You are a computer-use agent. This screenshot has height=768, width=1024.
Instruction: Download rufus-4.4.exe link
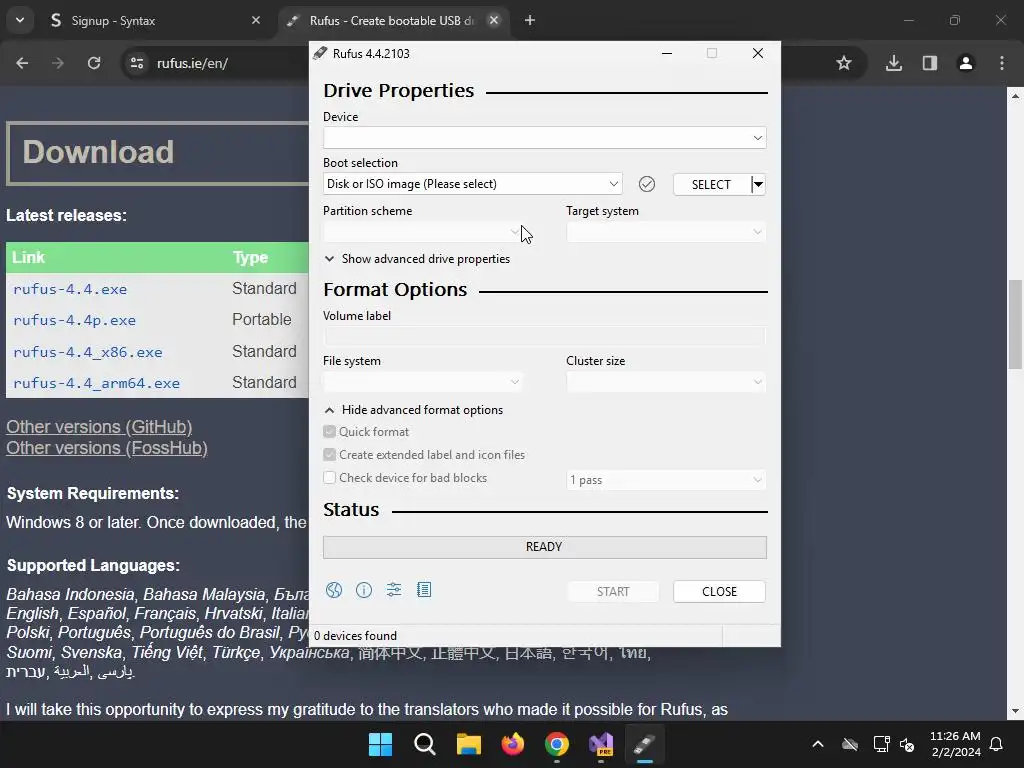pos(70,289)
